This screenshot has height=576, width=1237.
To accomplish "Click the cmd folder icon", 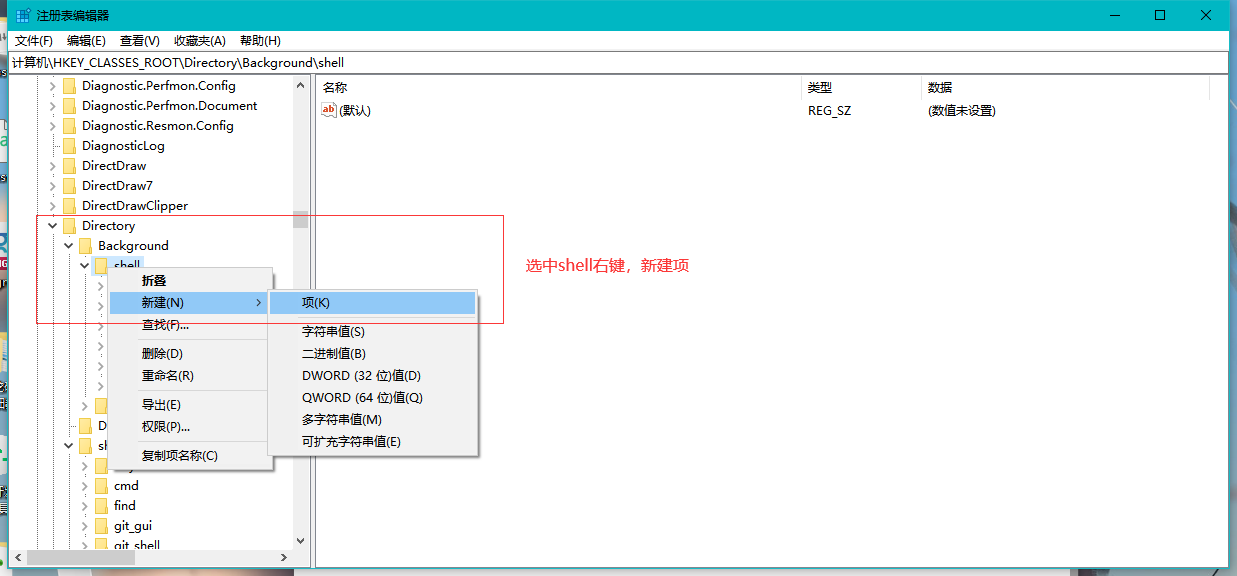I will tap(101, 486).
